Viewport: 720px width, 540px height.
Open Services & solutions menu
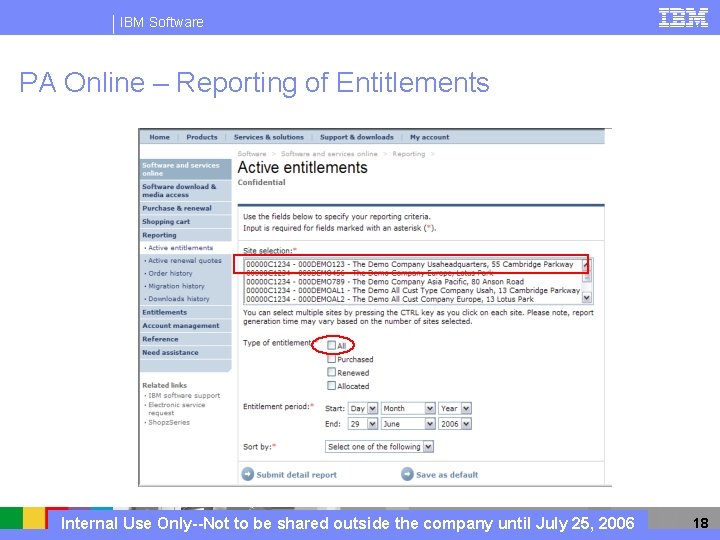click(x=269, y=137)
